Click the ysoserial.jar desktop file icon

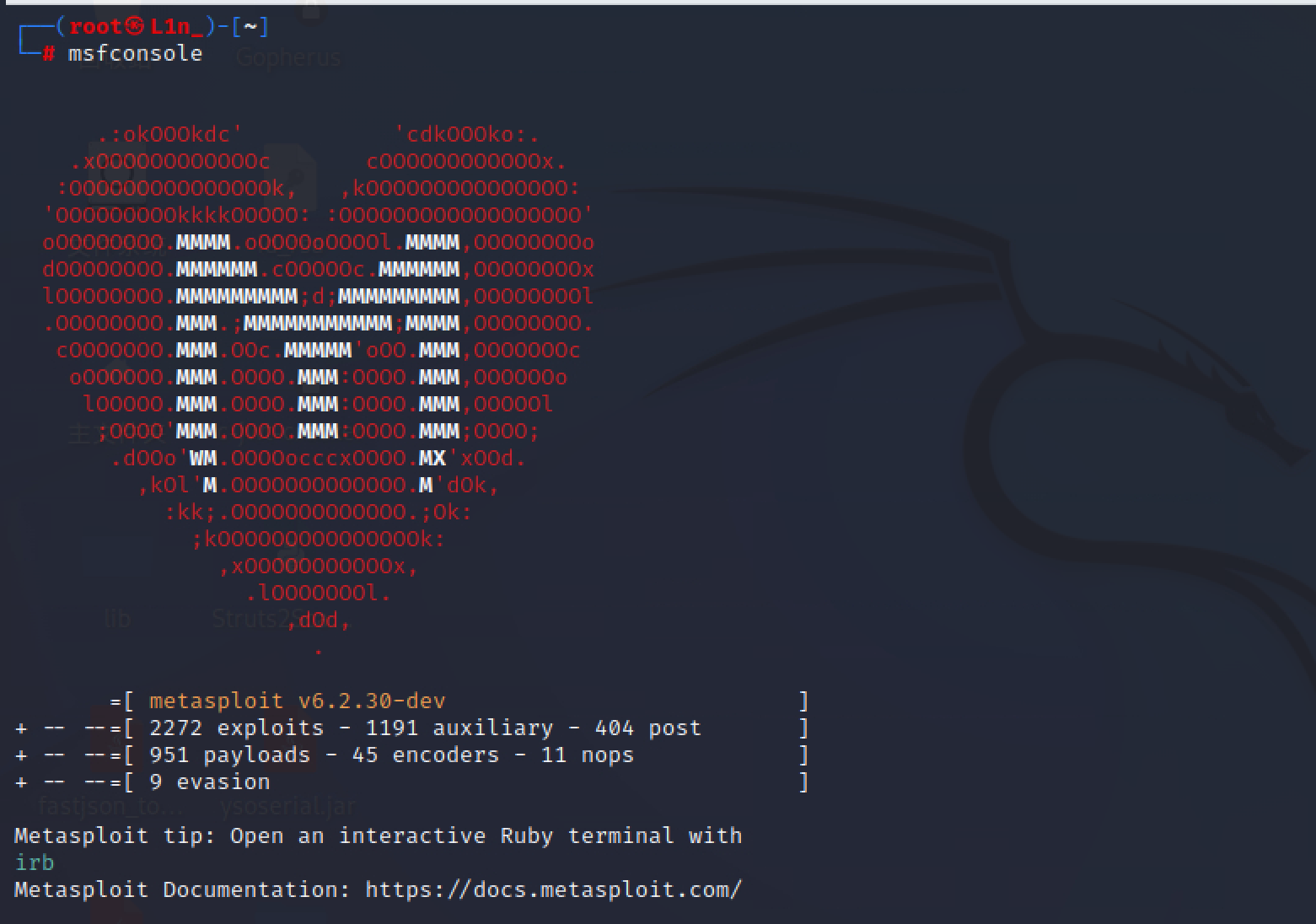(x=287, y=807)
